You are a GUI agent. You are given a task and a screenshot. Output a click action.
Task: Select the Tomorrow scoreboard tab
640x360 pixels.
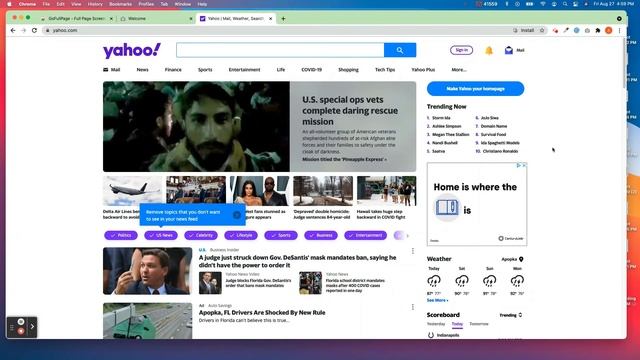click(x=479, y=324)
